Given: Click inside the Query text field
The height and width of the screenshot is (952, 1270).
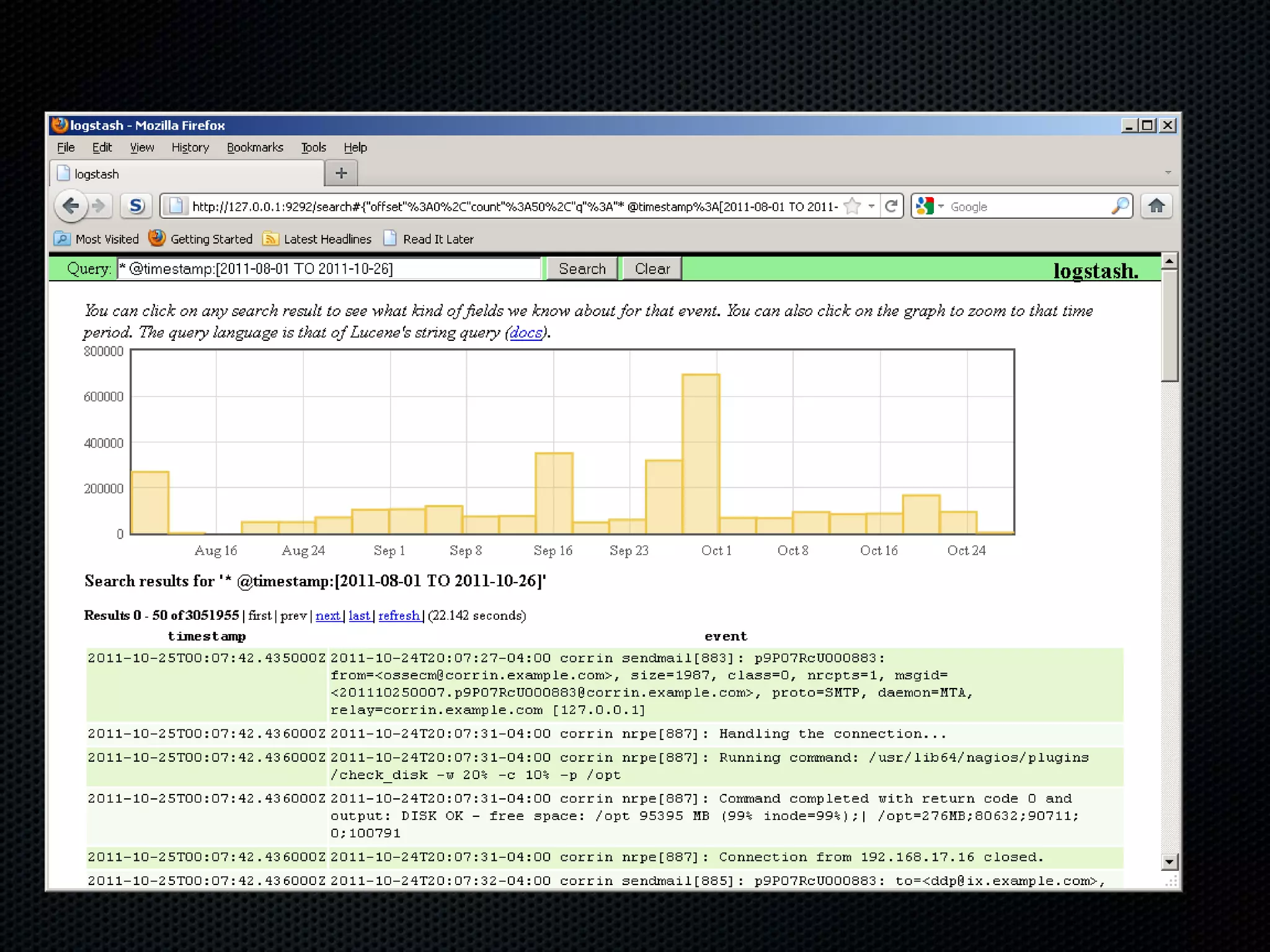Looking at the screenshot, I should pos(329,269).
